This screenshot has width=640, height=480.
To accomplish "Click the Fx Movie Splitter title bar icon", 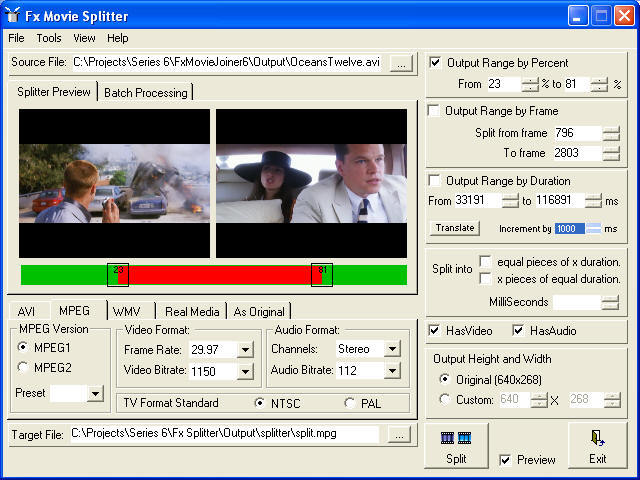I will click(13, 16).
